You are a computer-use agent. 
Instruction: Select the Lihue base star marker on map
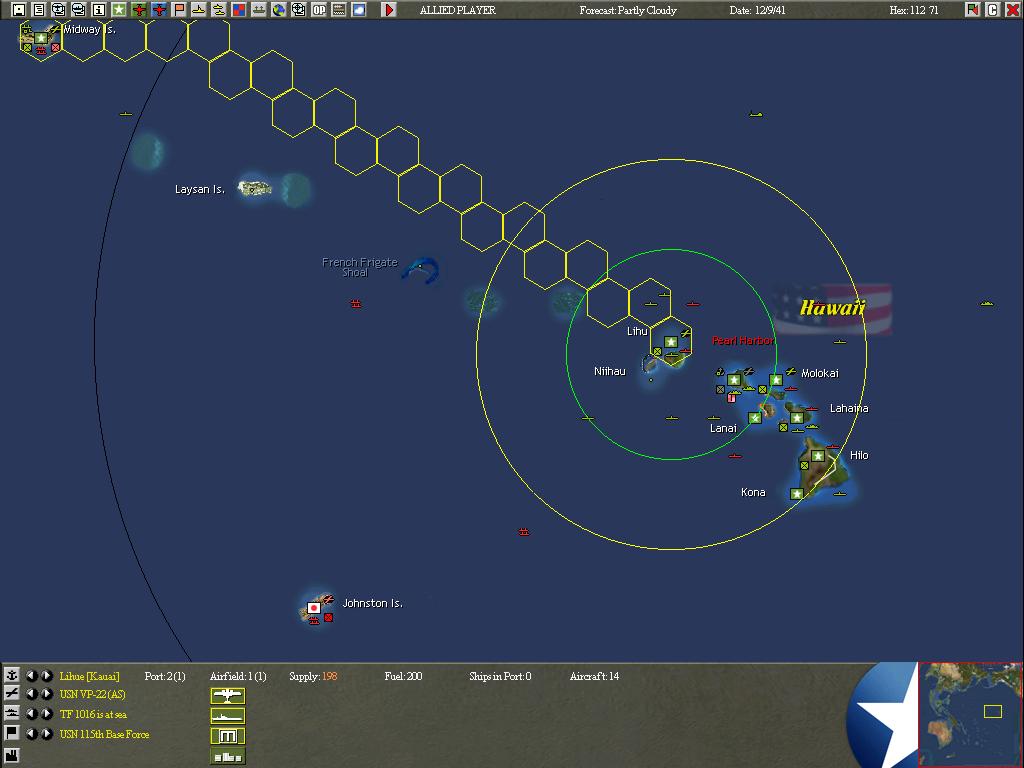[x=671, y=342]
